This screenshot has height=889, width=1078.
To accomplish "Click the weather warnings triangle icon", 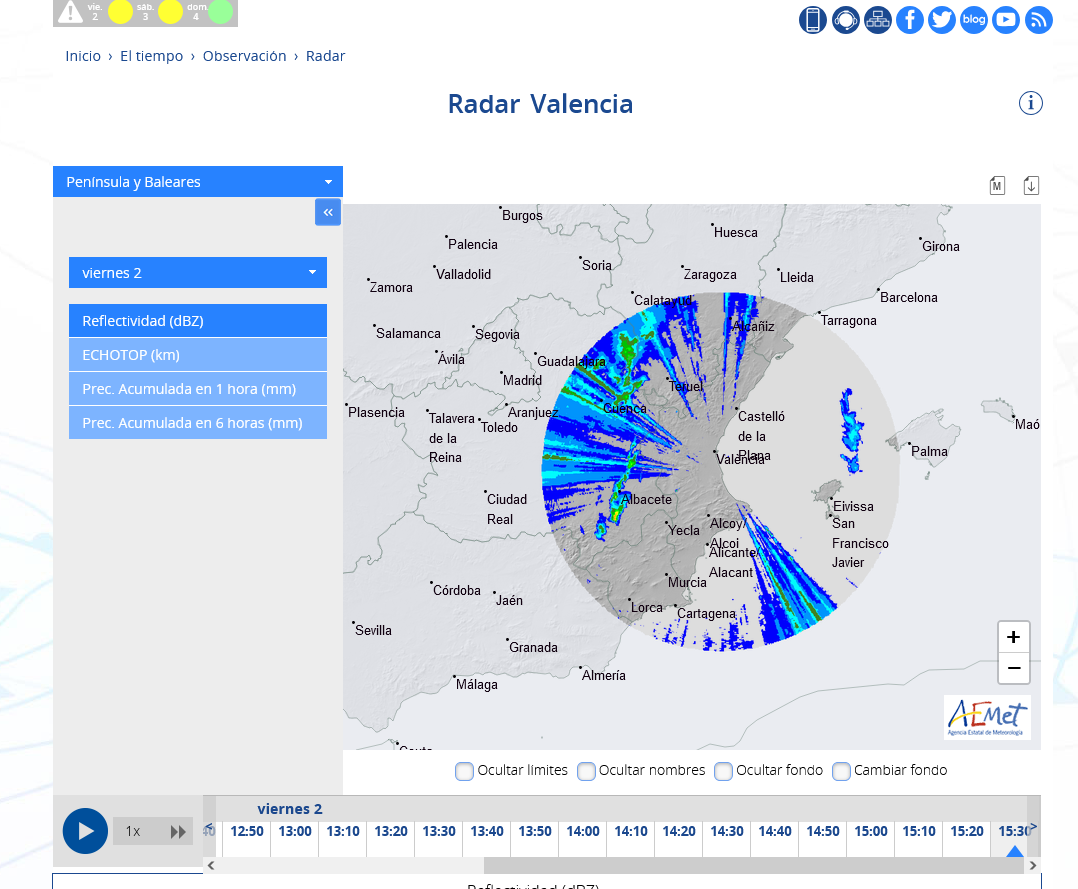I will (70, 12).
